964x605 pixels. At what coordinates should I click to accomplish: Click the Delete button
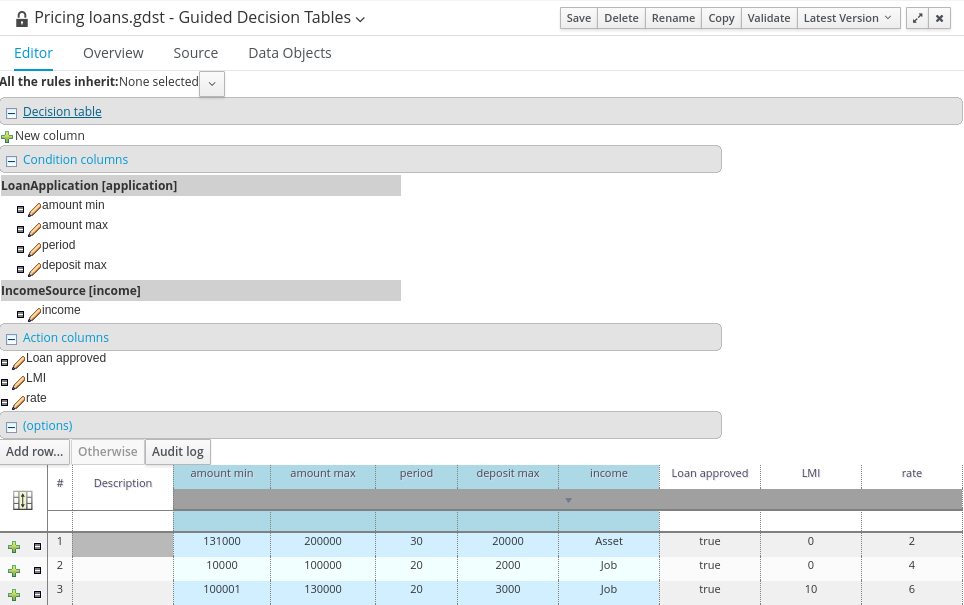(x=621, y=18)
